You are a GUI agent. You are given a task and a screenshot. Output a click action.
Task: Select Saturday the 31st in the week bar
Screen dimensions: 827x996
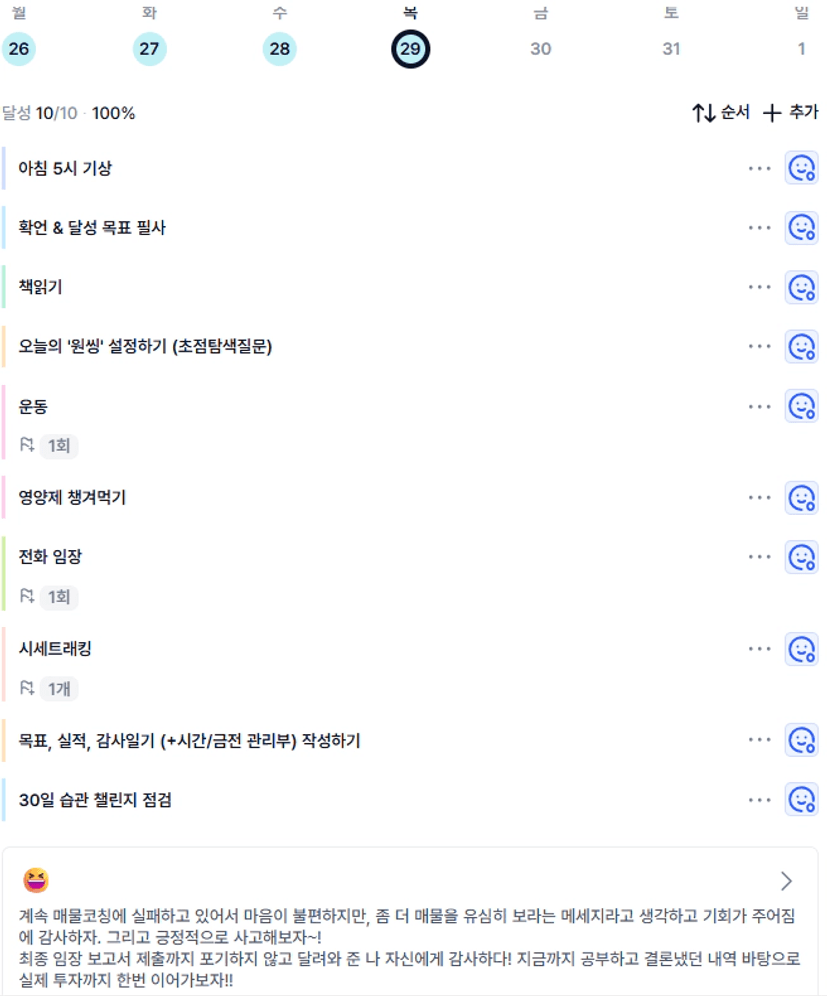671,48
